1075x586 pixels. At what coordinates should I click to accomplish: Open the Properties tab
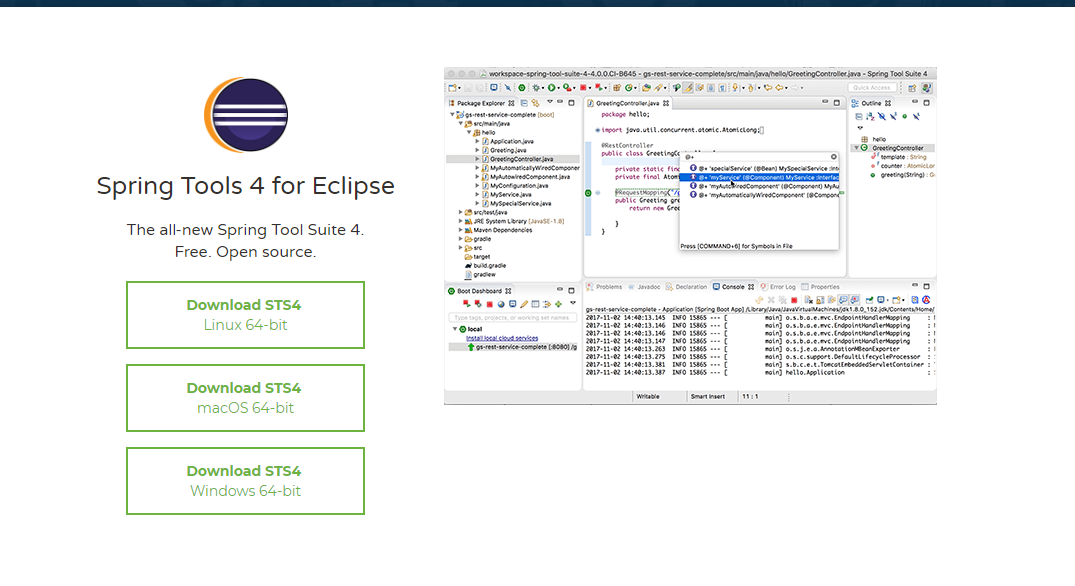tap(820, 286)
